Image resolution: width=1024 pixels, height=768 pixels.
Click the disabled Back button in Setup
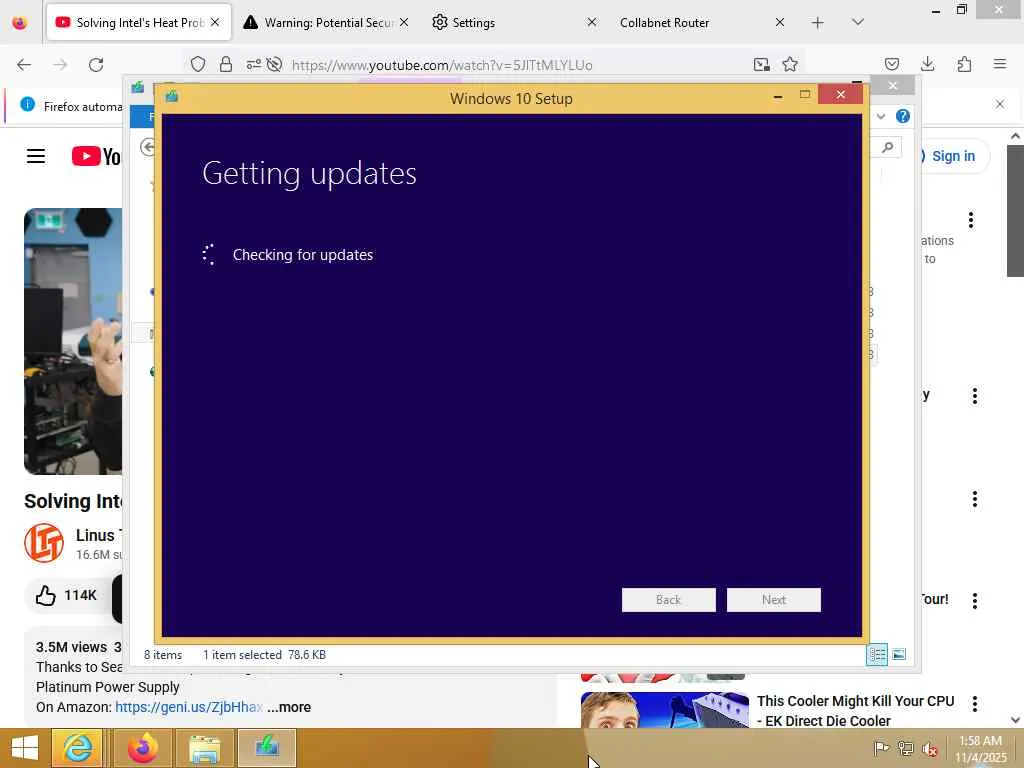point(668,600)
